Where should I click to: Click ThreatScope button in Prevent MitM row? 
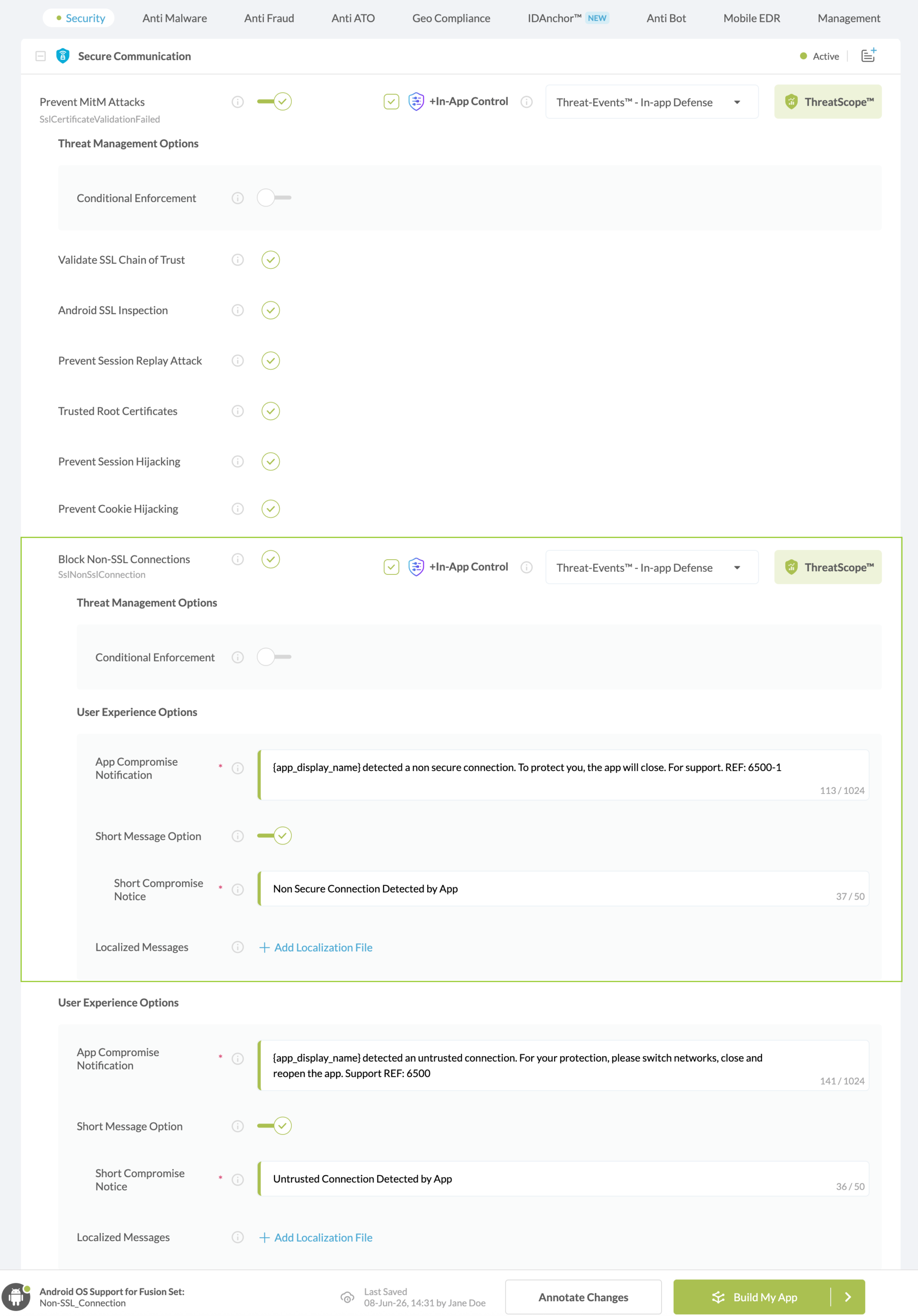tap(827, 102)
